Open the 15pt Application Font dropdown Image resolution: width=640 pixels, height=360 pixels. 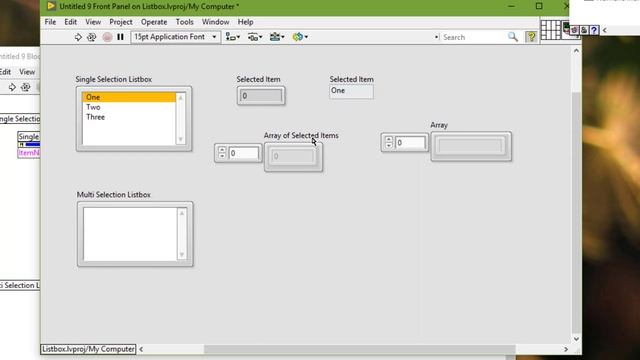coord(176,37)
